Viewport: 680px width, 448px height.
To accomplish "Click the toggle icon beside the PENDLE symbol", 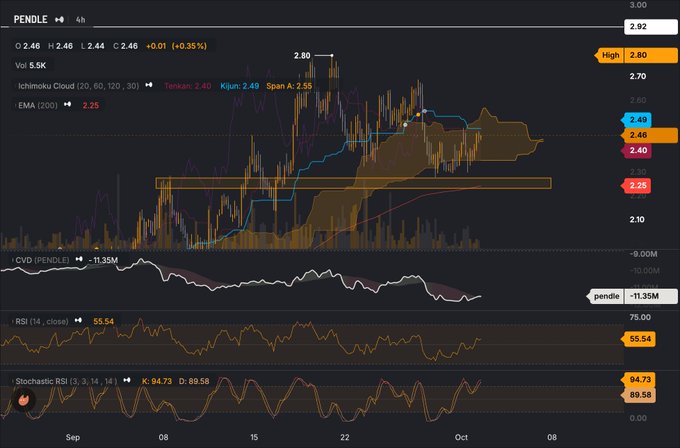I will click(60, 20).
